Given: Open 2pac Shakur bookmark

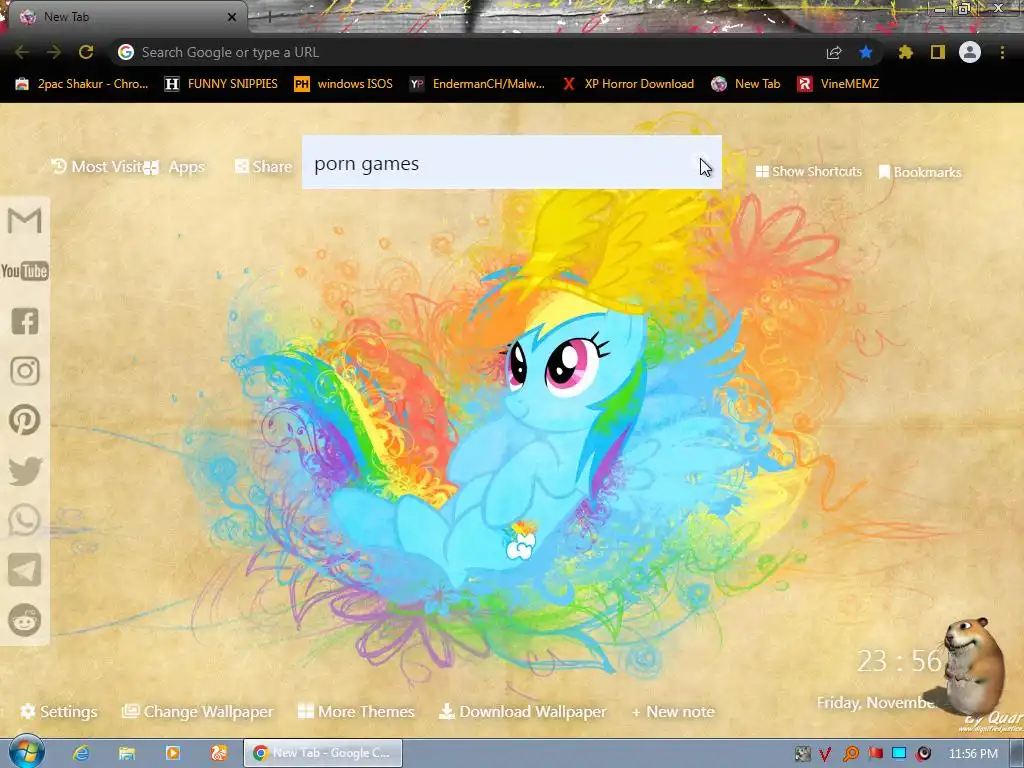Looking at the screenshot, I should tap(82, 84).
